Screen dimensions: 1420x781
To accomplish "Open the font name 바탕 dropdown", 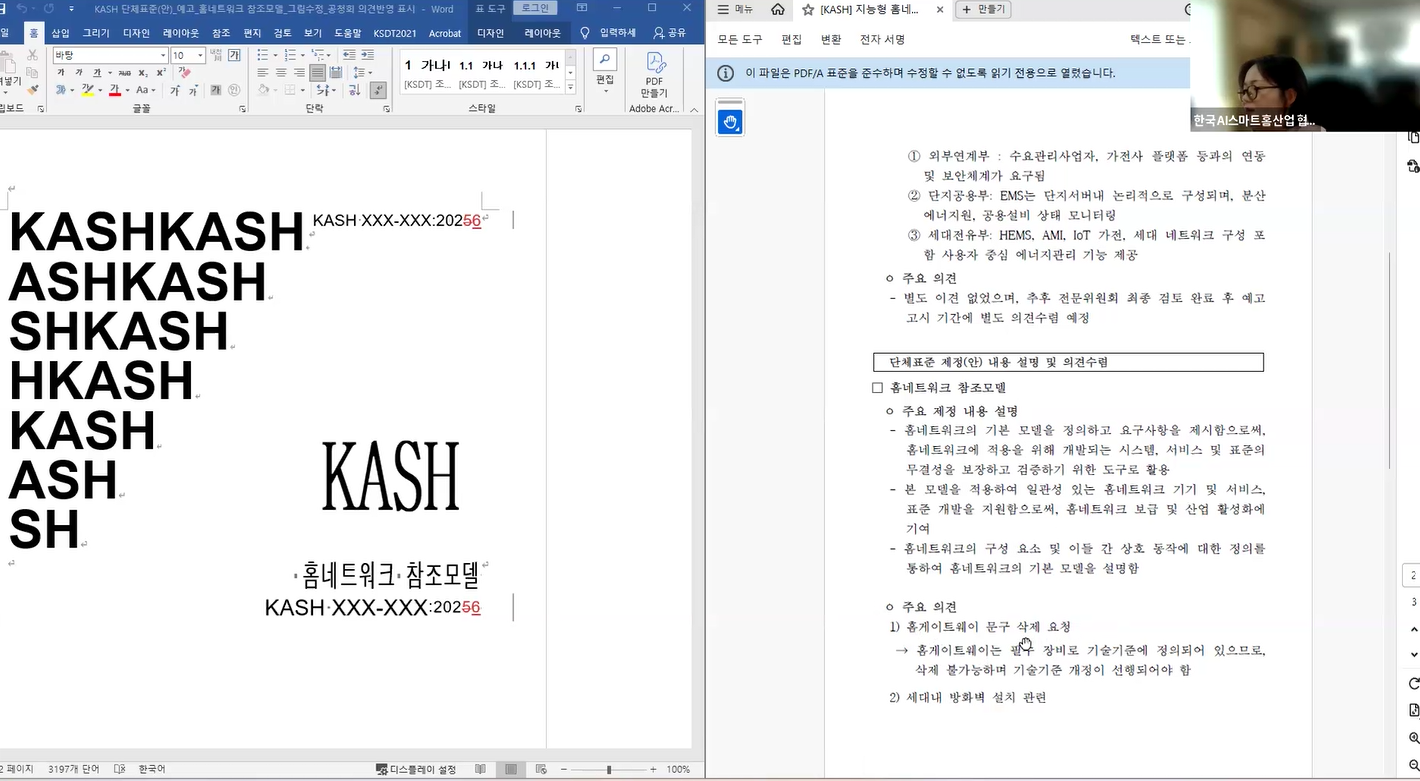I will 162,55.
